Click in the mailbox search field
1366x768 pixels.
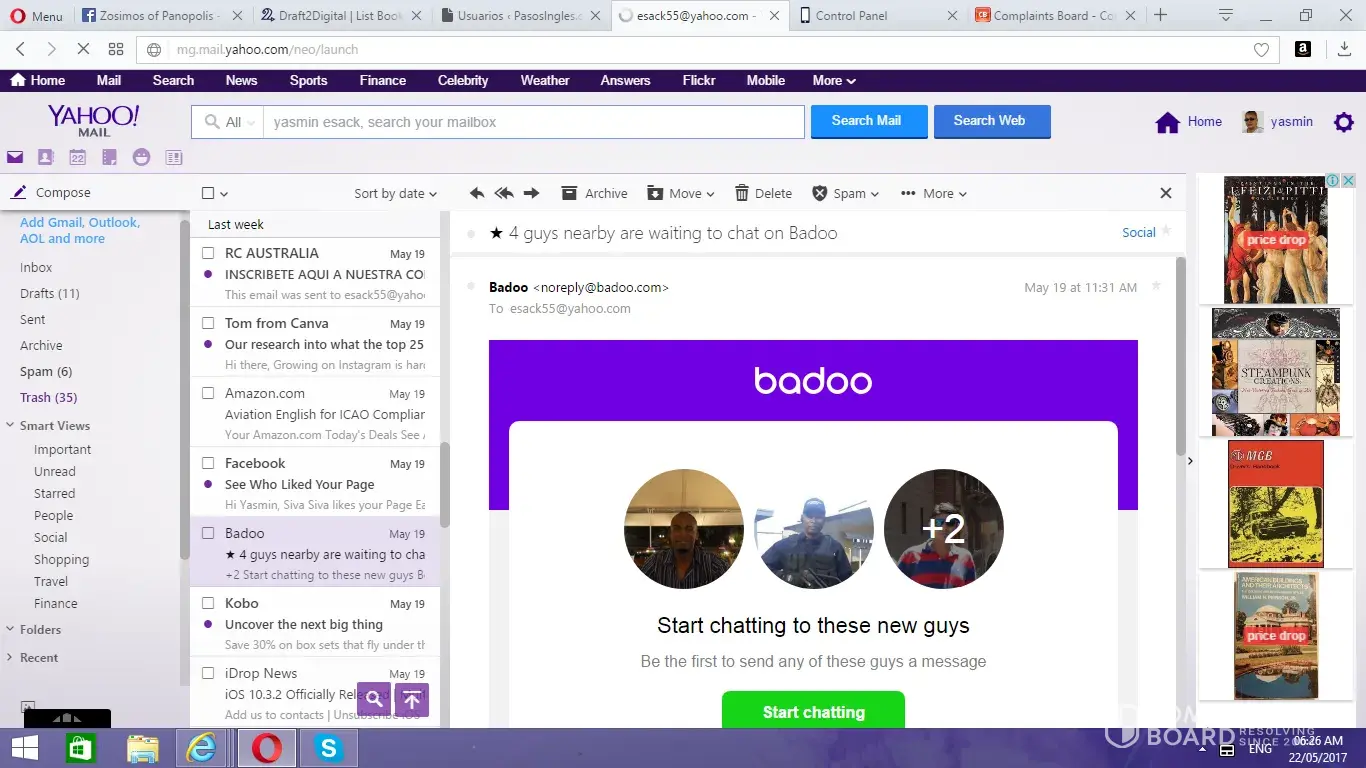pos(533,122)
